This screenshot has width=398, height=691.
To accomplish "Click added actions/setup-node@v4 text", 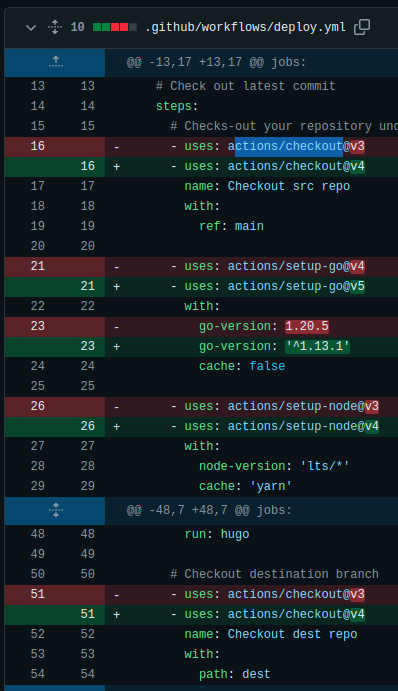I will 303,426.
